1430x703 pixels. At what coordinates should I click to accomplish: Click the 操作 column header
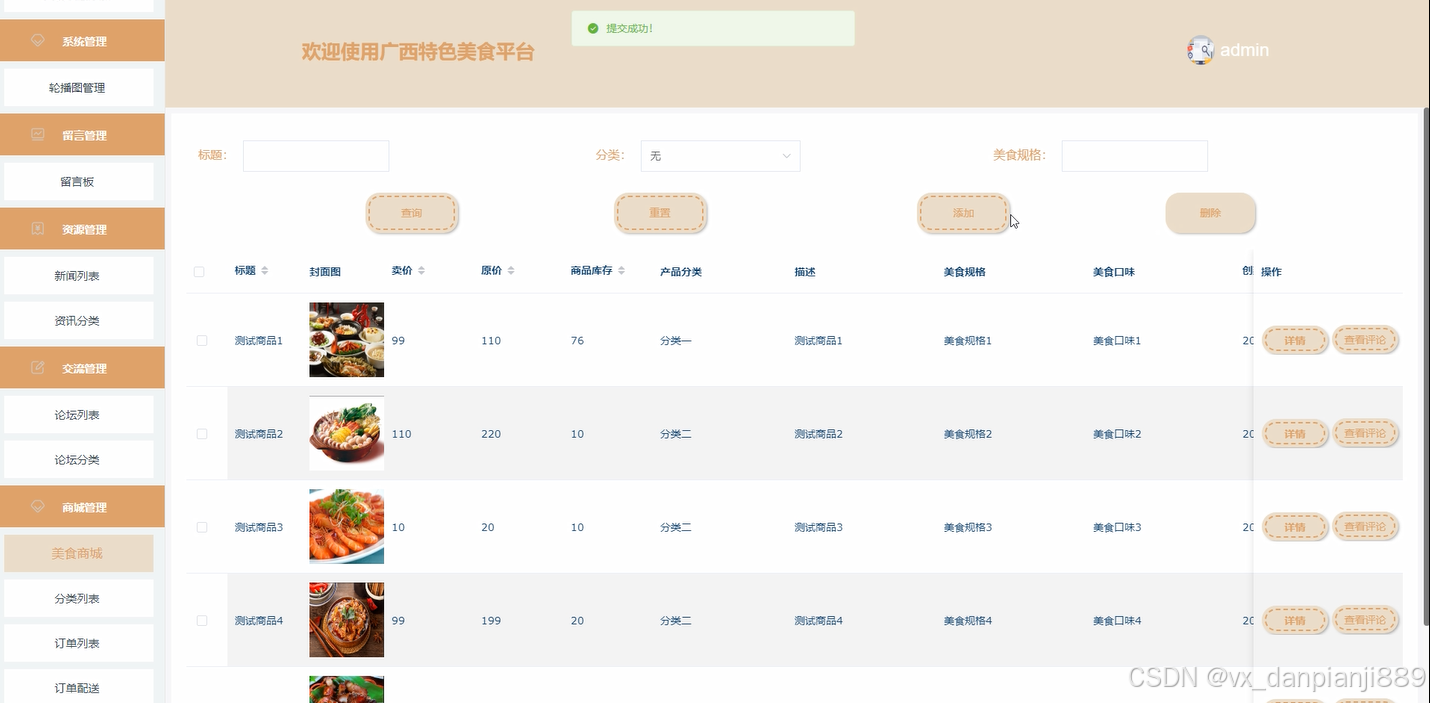1271,272
